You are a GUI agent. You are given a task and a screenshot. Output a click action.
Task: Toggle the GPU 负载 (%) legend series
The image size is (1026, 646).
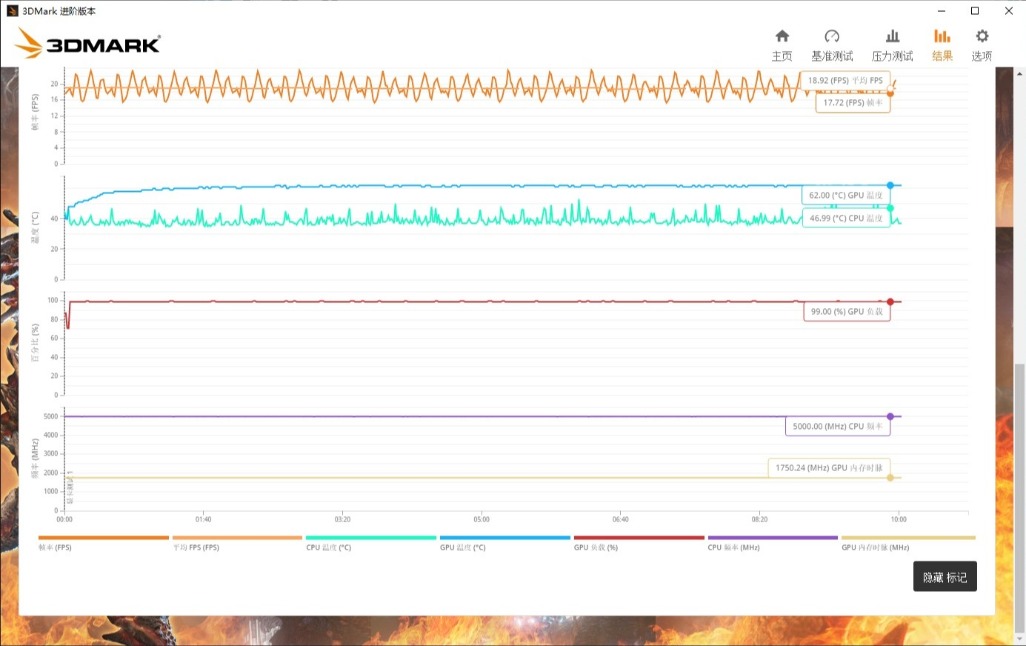coord(596,548)
